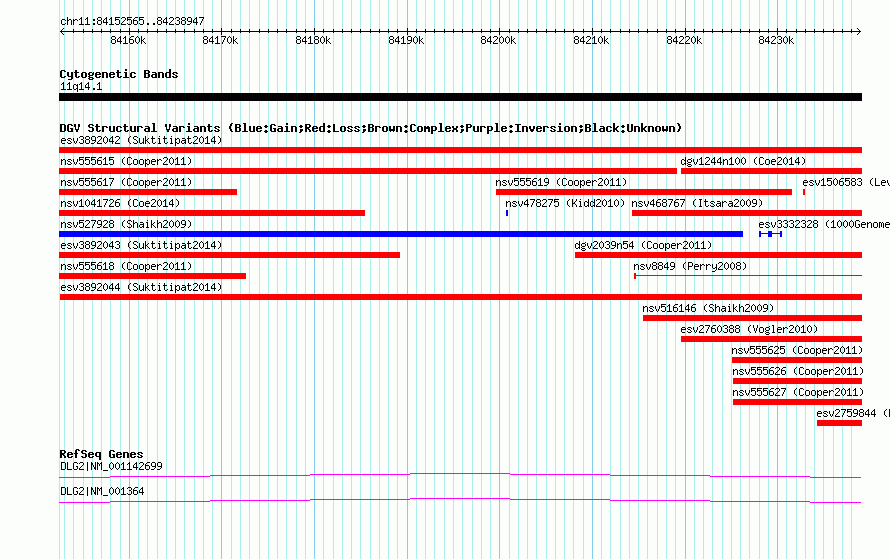Click the red bar of nsv555617
Viewport: 890px width, 559px height.
[x=148, y=192]
